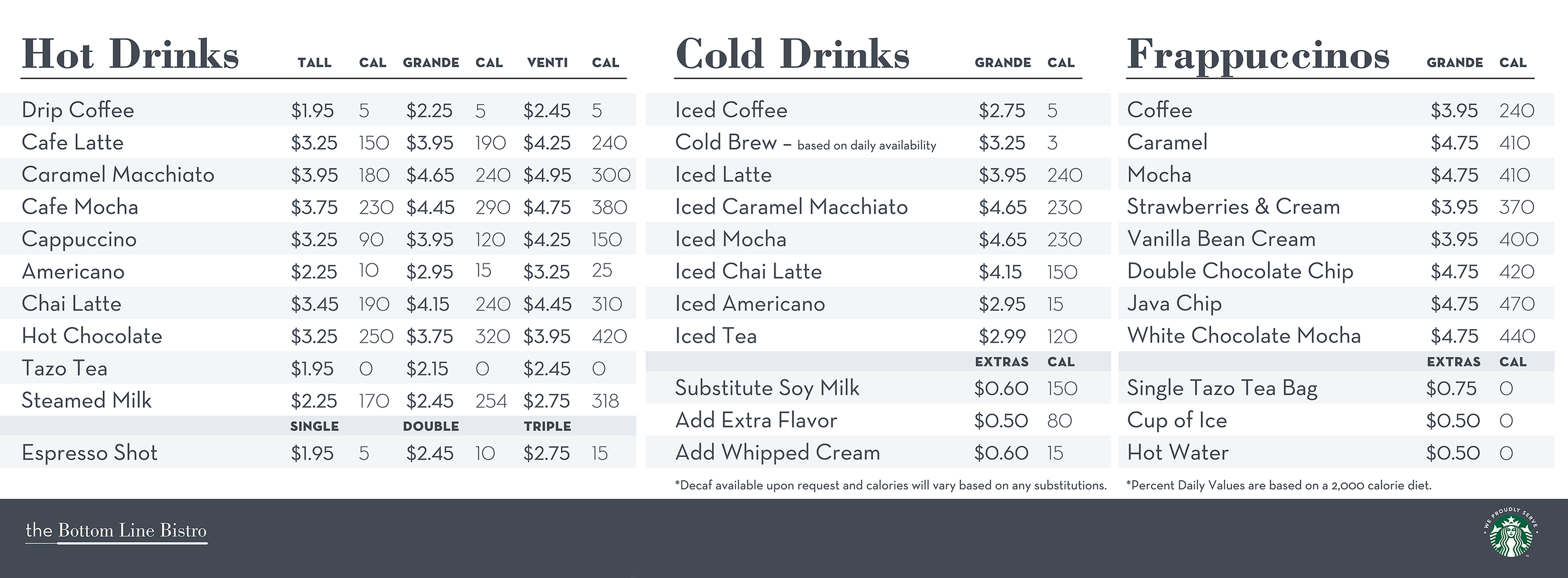The height and width of the screenshot is (578, 1568).
Task: Choose Hot Chocolate from the hot drinks
Action: [92, 336]
